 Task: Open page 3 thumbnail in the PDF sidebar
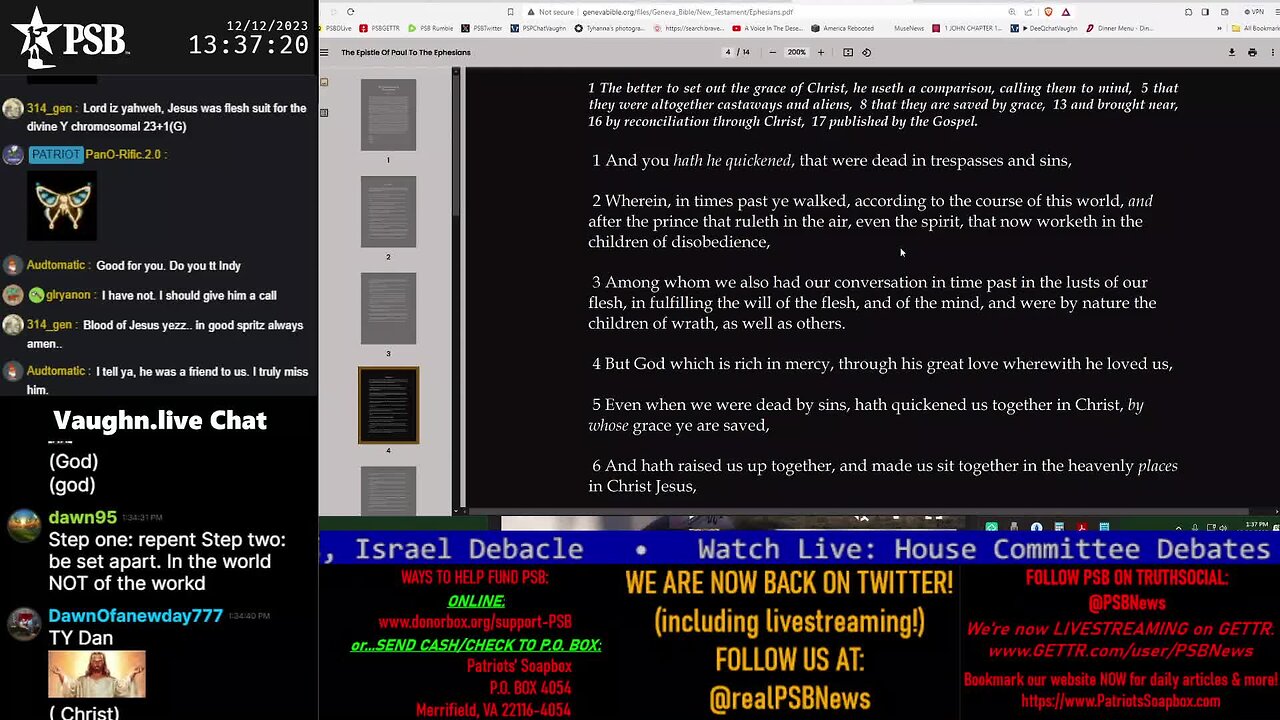click(x=388, y=308)
